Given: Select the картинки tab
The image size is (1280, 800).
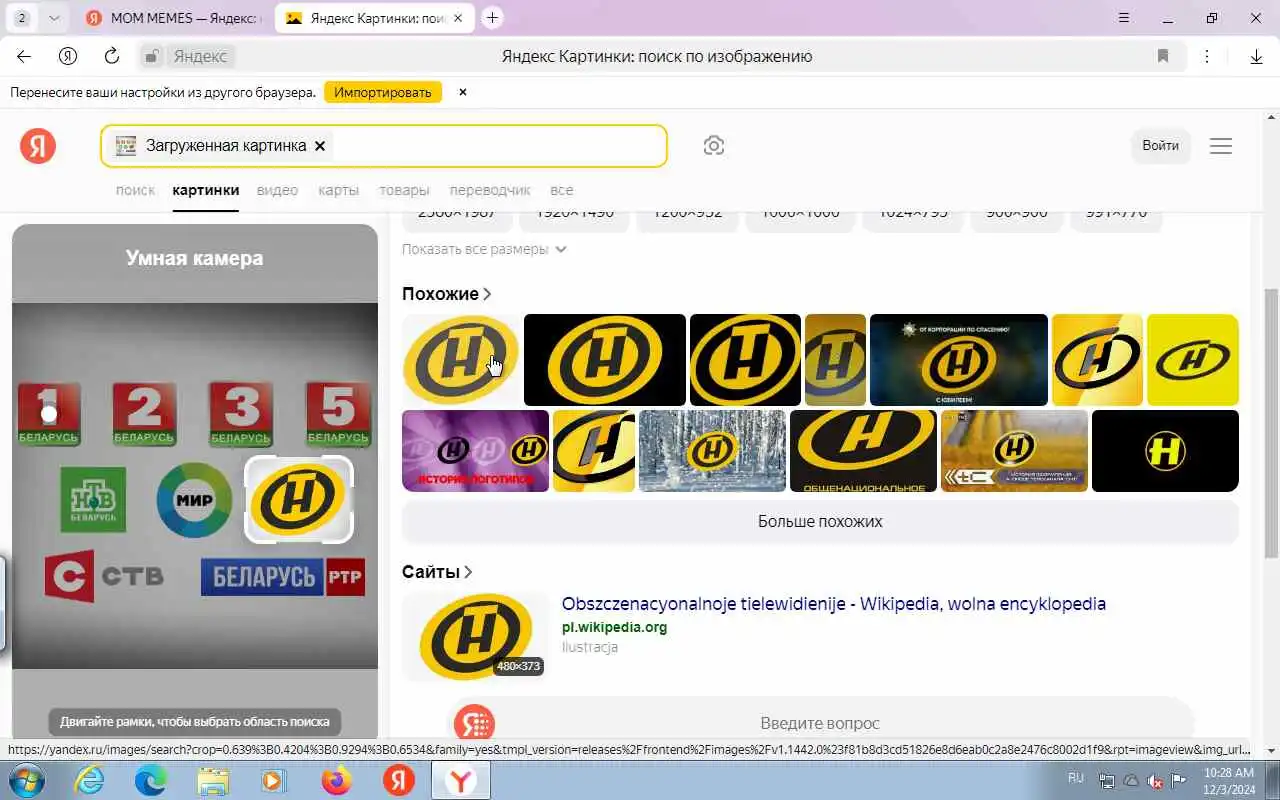Looking at the screenshot, I should pyautogui.click(x=205, y=190).
